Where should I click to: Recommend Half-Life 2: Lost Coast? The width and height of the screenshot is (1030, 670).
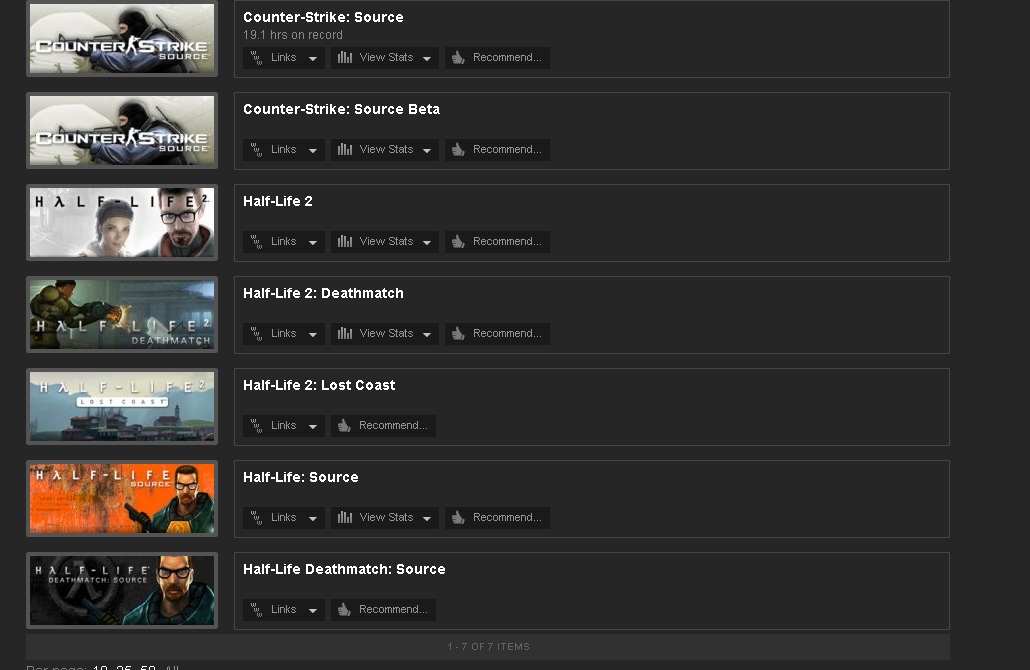click(x=384, y=426)
